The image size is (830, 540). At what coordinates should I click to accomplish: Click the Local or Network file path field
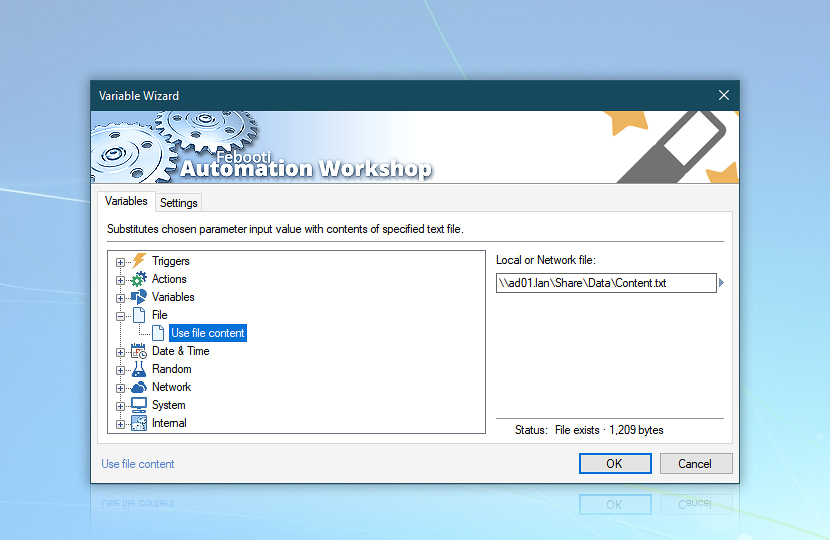[x=606, y=283]
